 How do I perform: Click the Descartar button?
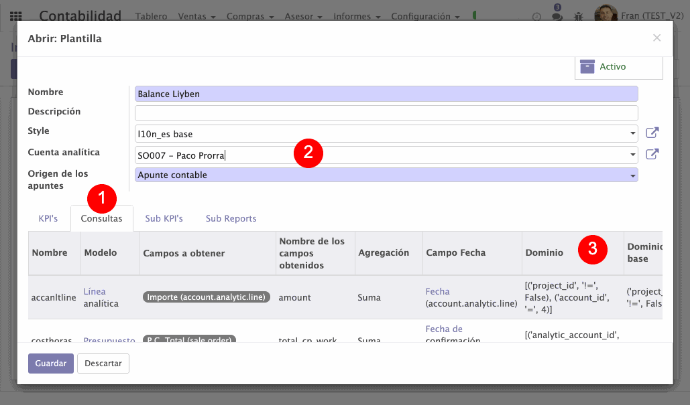point(103,363)
